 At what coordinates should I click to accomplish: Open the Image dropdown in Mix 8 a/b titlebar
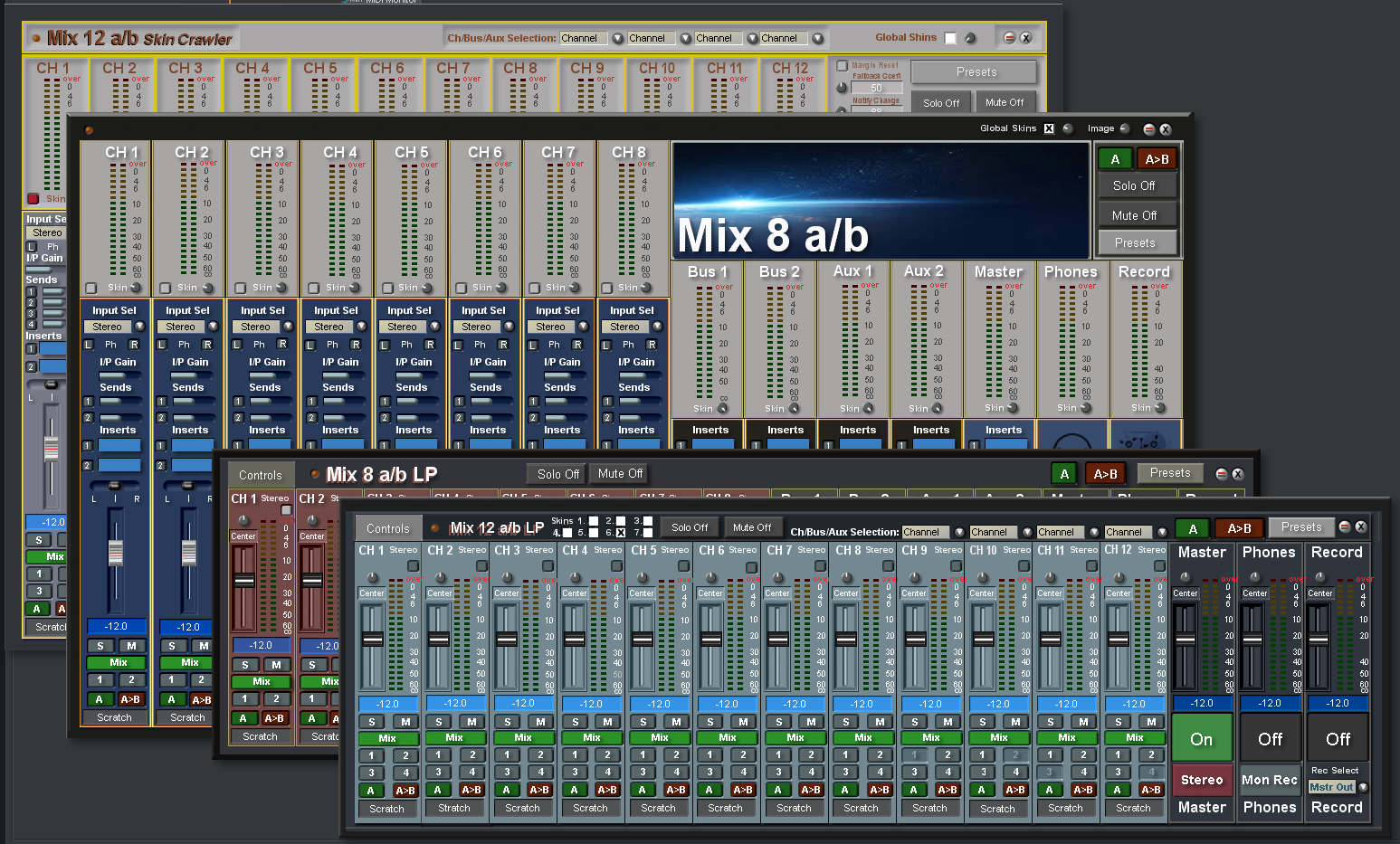click(x=1126, y=128)
